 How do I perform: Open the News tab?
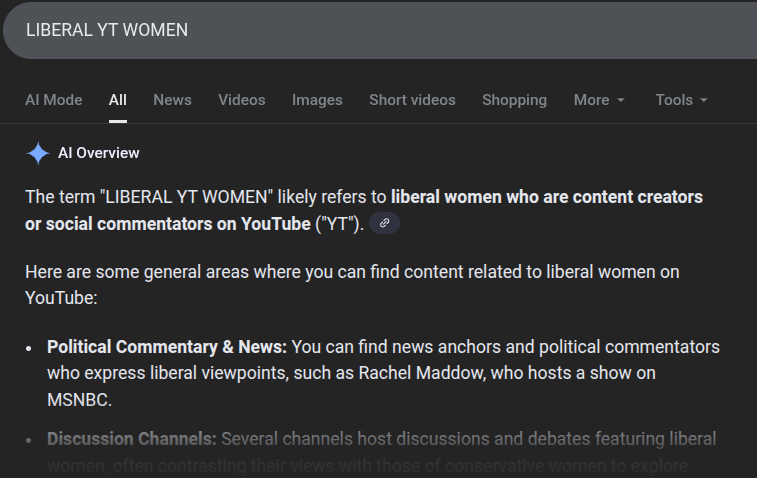point(172,100)
